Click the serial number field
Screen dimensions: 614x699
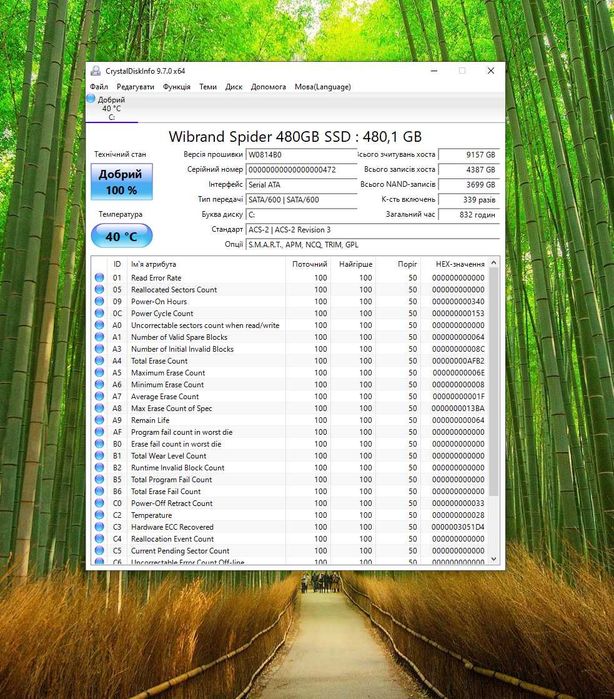pyautogui.click(x=301, y=170)
